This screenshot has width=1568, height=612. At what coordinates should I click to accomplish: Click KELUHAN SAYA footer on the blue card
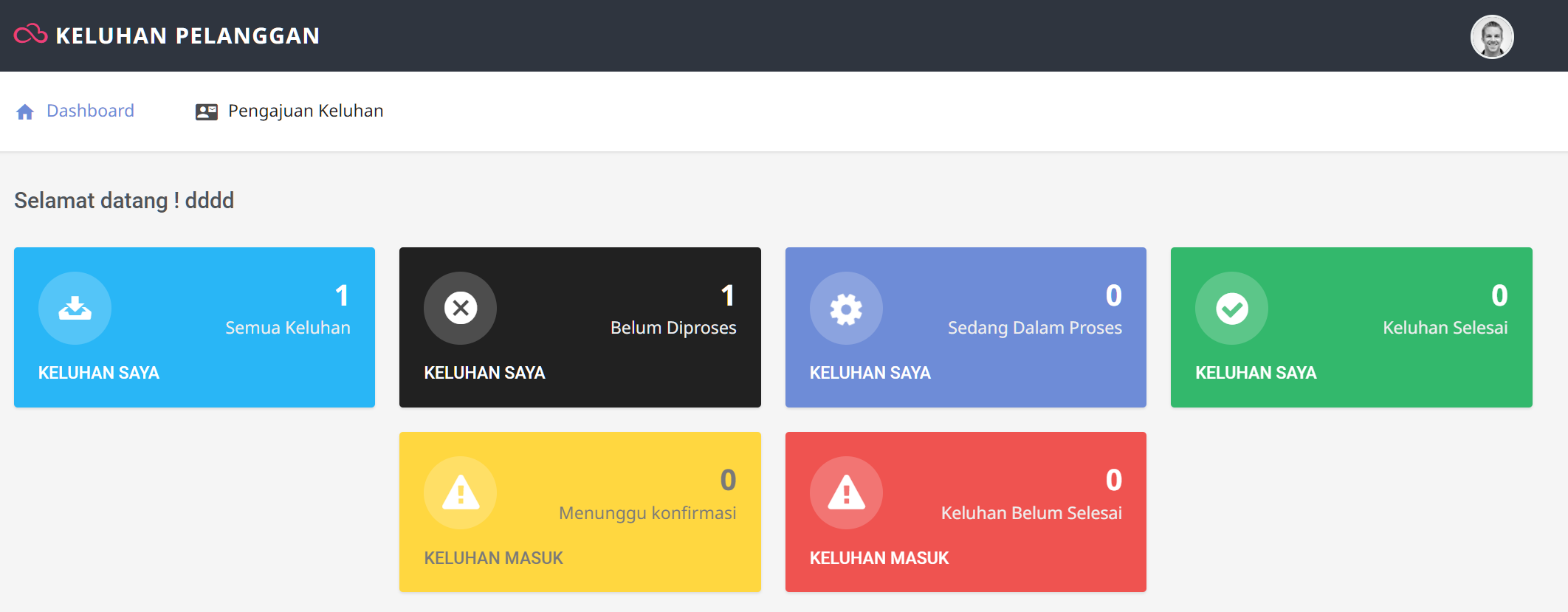click(99, 373)
